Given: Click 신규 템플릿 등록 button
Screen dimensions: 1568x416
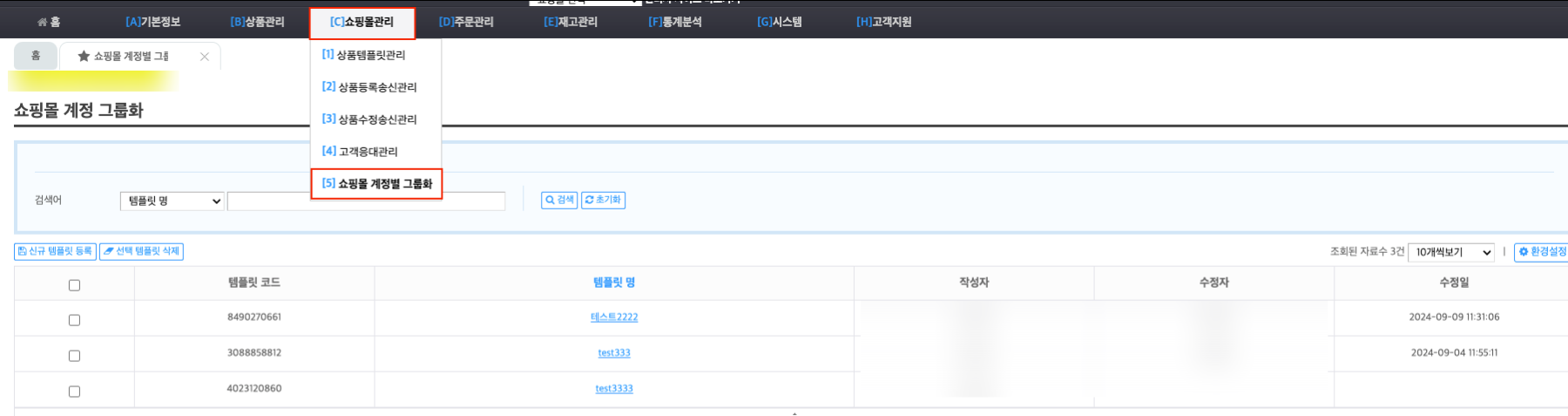Looking at the screenshot, I should coord(55,251).
